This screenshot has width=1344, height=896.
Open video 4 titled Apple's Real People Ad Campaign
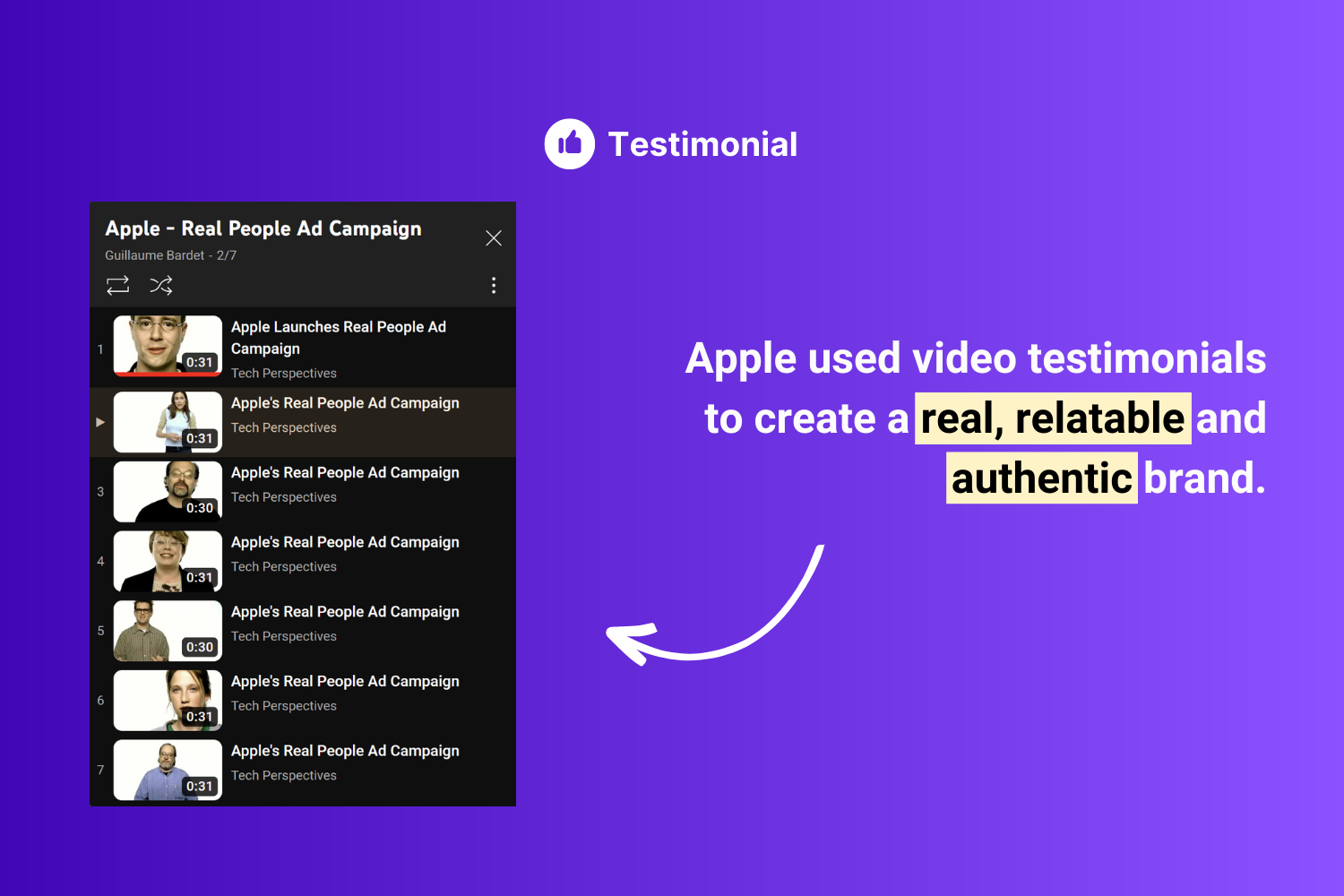[345, 542]
